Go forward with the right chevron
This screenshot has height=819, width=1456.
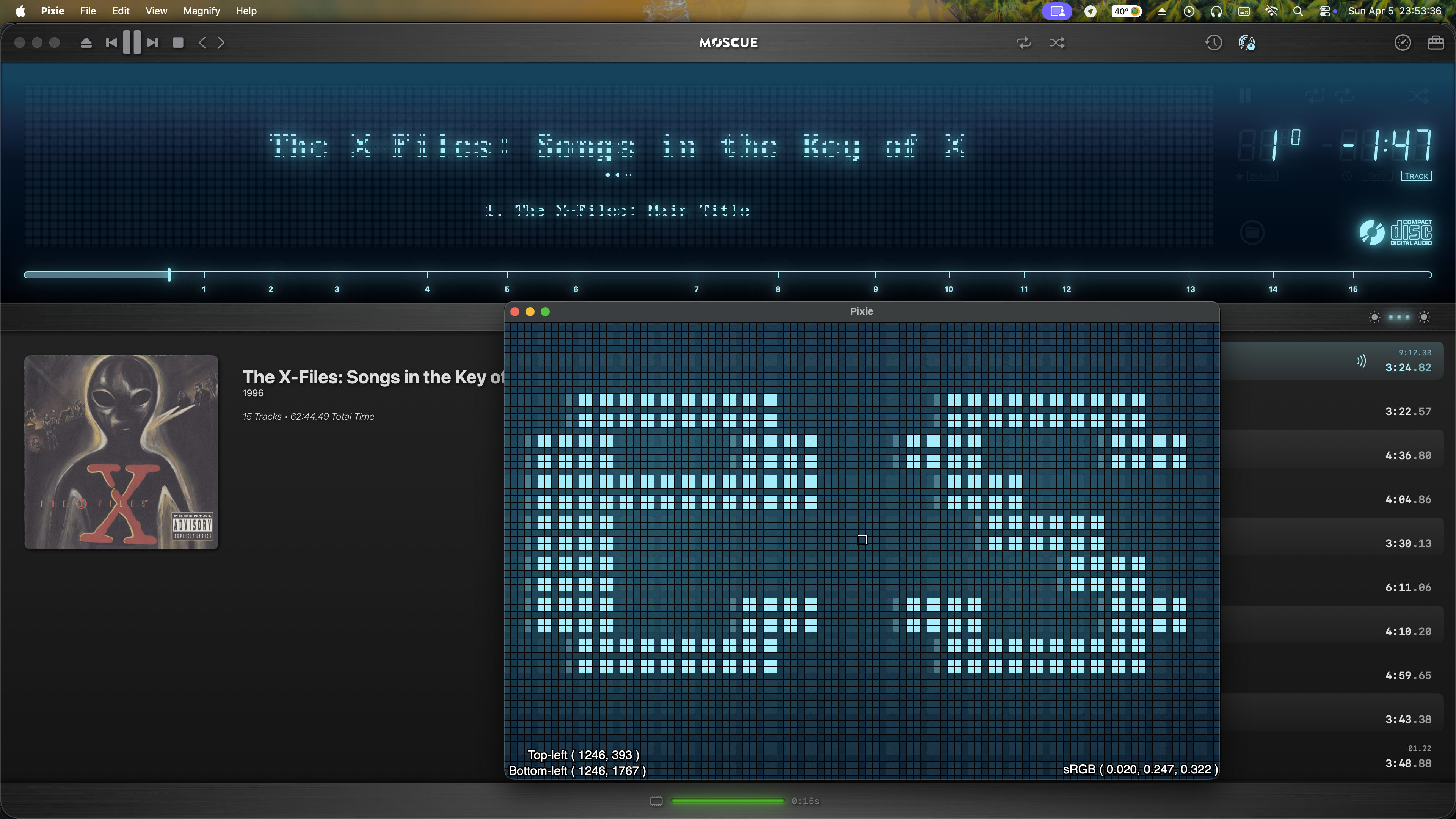tap(221, 43)
